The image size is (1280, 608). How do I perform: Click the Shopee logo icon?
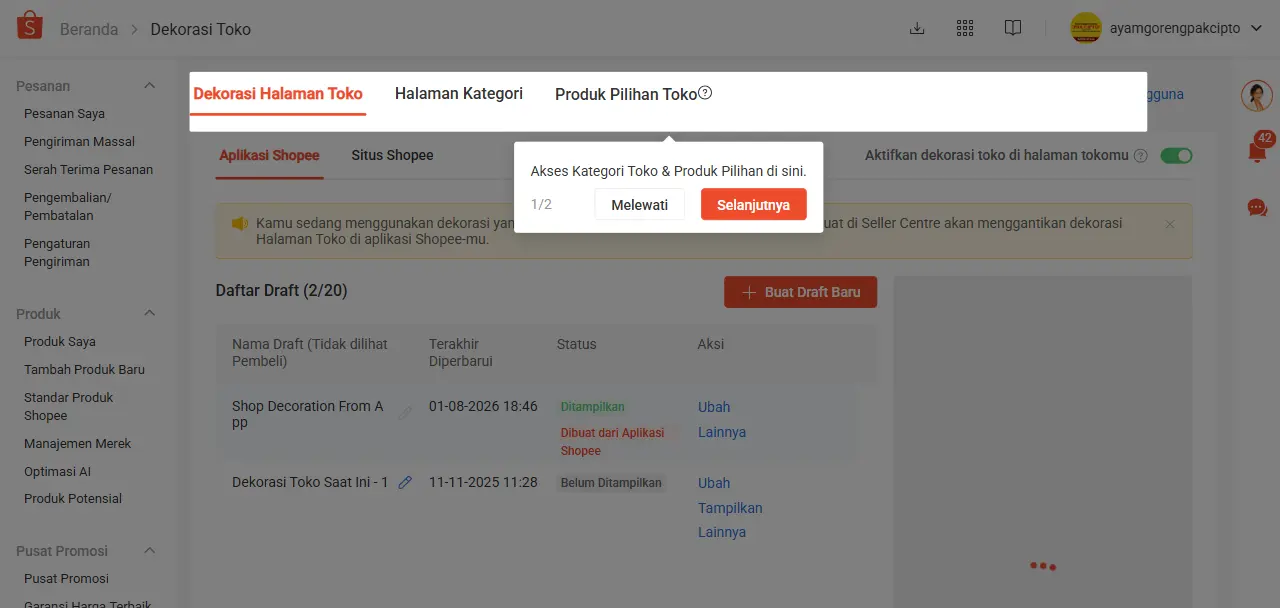click(x=30, y=27)
